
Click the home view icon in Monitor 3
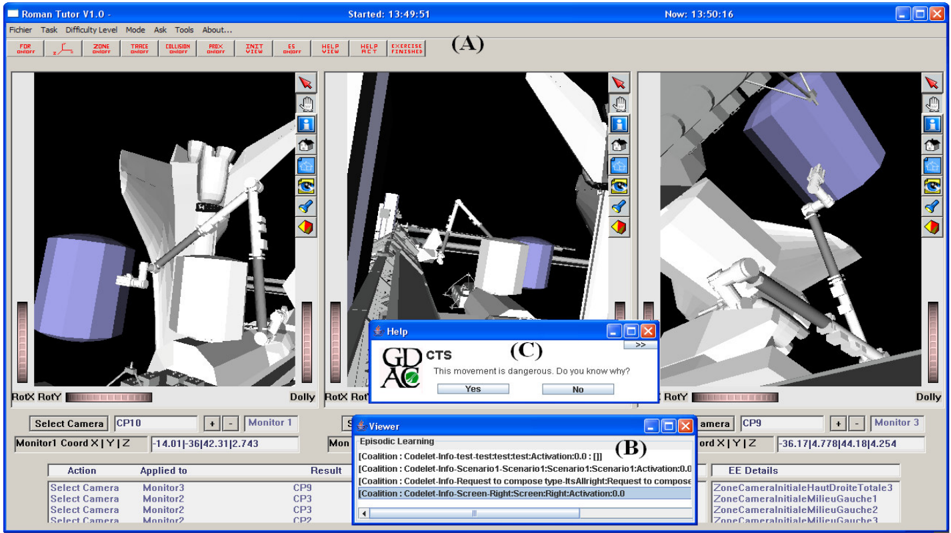(932, 145)
